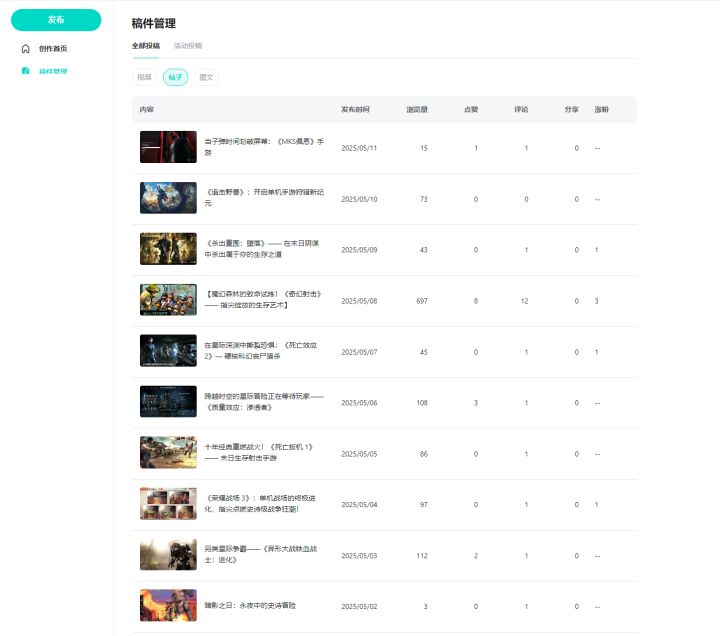Open the thumbnail of the 2025/05/11 post

click(x=168, y=147)
